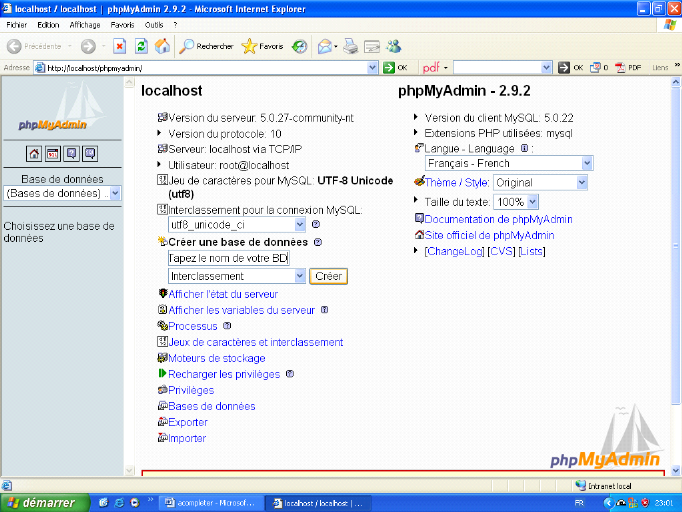
Task: Open the Interclassement dropdown for new database
Action: (237, 276)
